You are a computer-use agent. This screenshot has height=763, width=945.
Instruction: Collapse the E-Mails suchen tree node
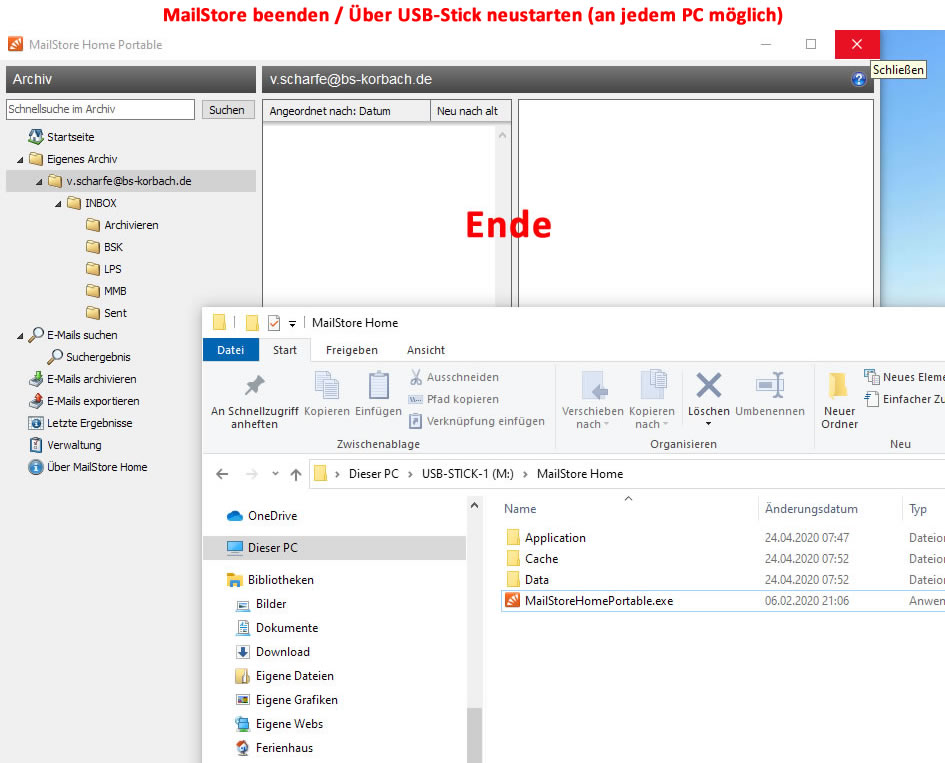pyautogui.click(x=20, y=336)
